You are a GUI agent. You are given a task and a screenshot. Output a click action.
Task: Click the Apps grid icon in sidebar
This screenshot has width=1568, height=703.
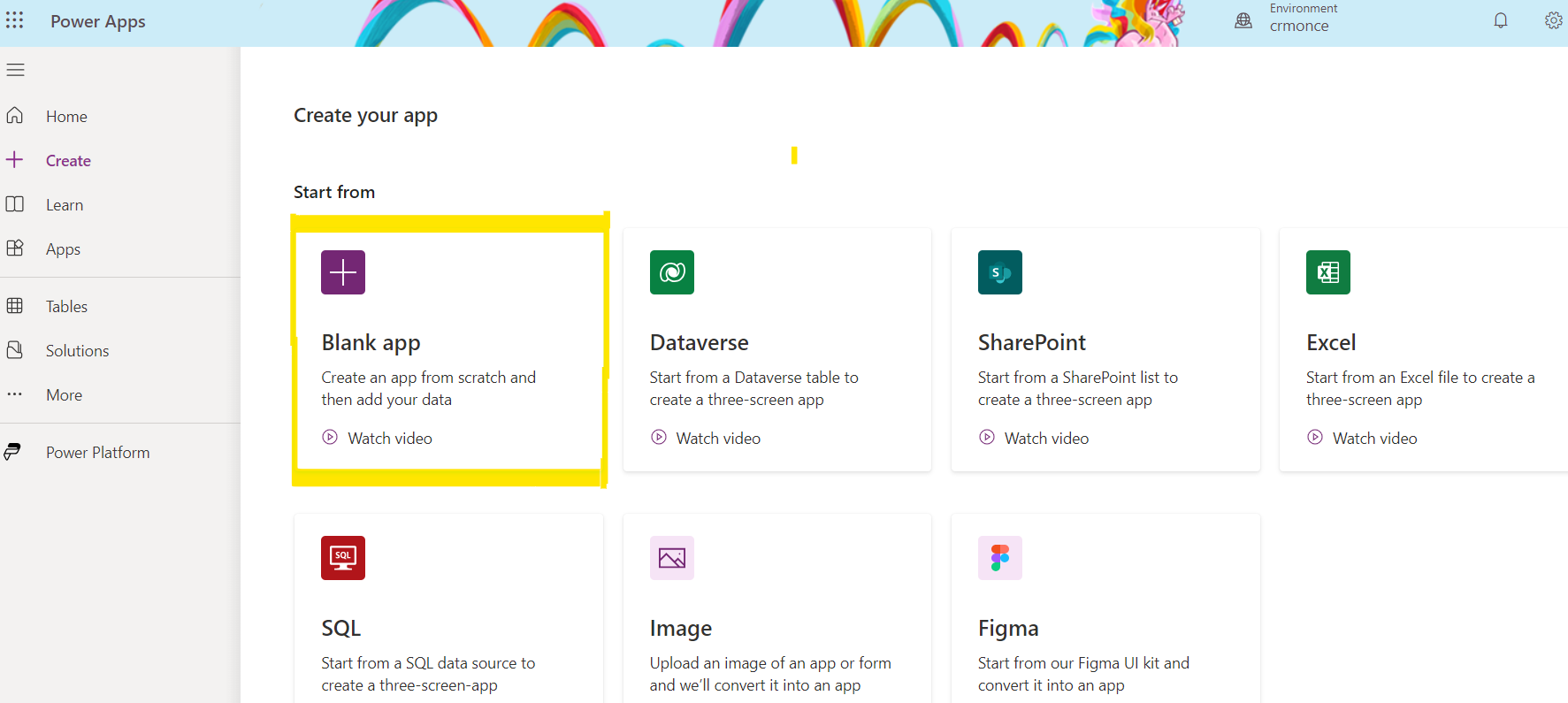click(x=15, y=248)
